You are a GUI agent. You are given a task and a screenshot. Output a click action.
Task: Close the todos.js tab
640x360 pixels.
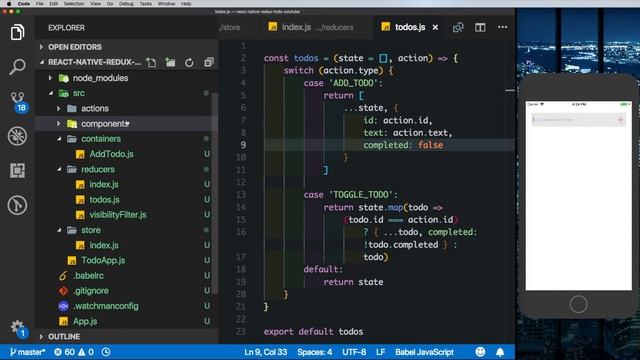pos(435,27)
